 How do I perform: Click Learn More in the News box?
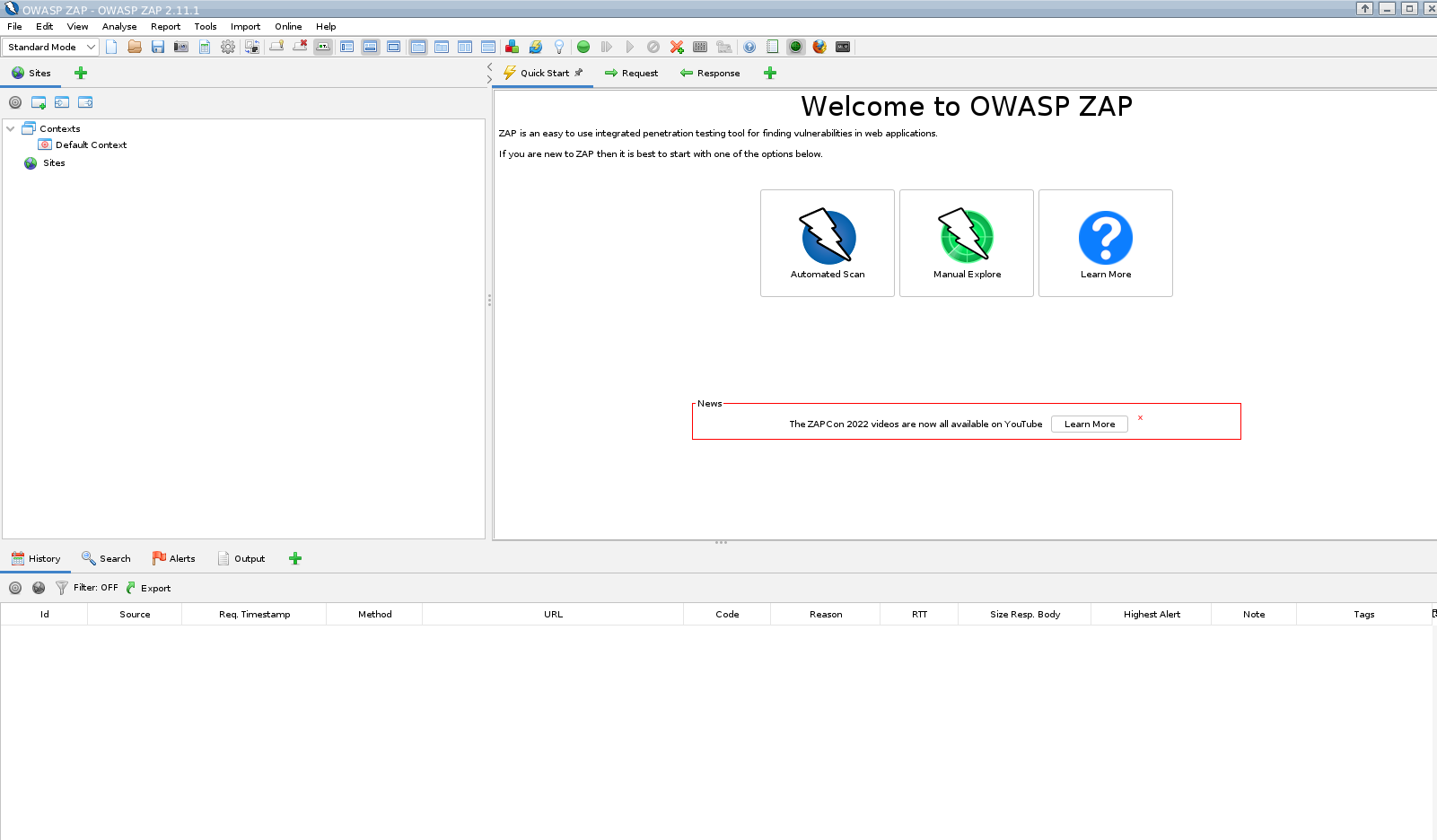tap(1090, 424)
